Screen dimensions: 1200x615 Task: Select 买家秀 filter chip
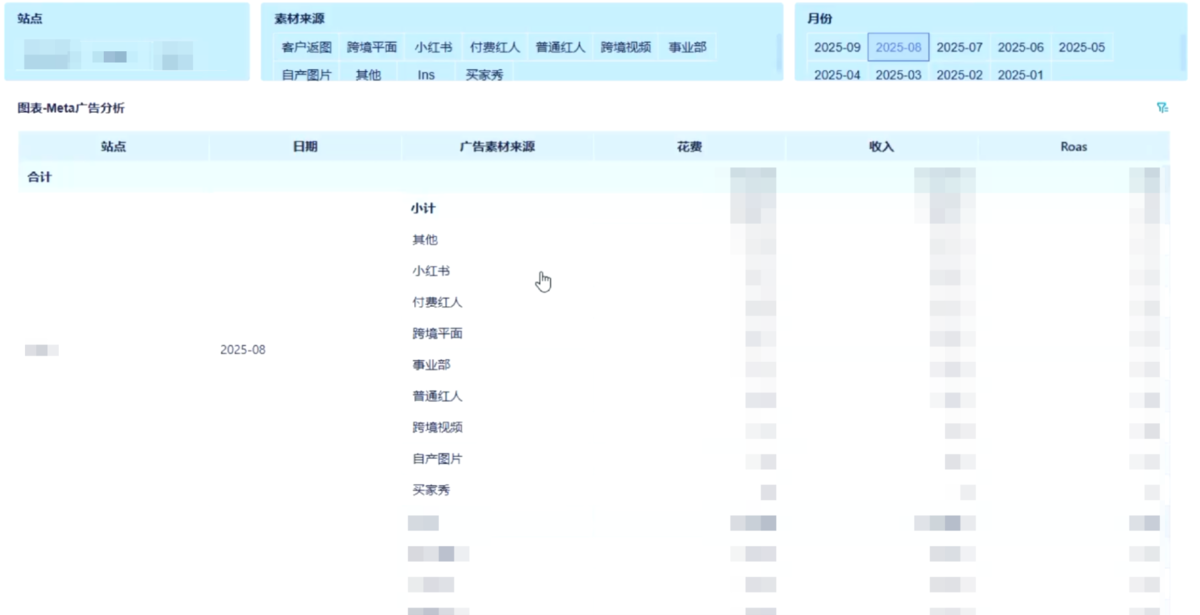coord(483,75)
